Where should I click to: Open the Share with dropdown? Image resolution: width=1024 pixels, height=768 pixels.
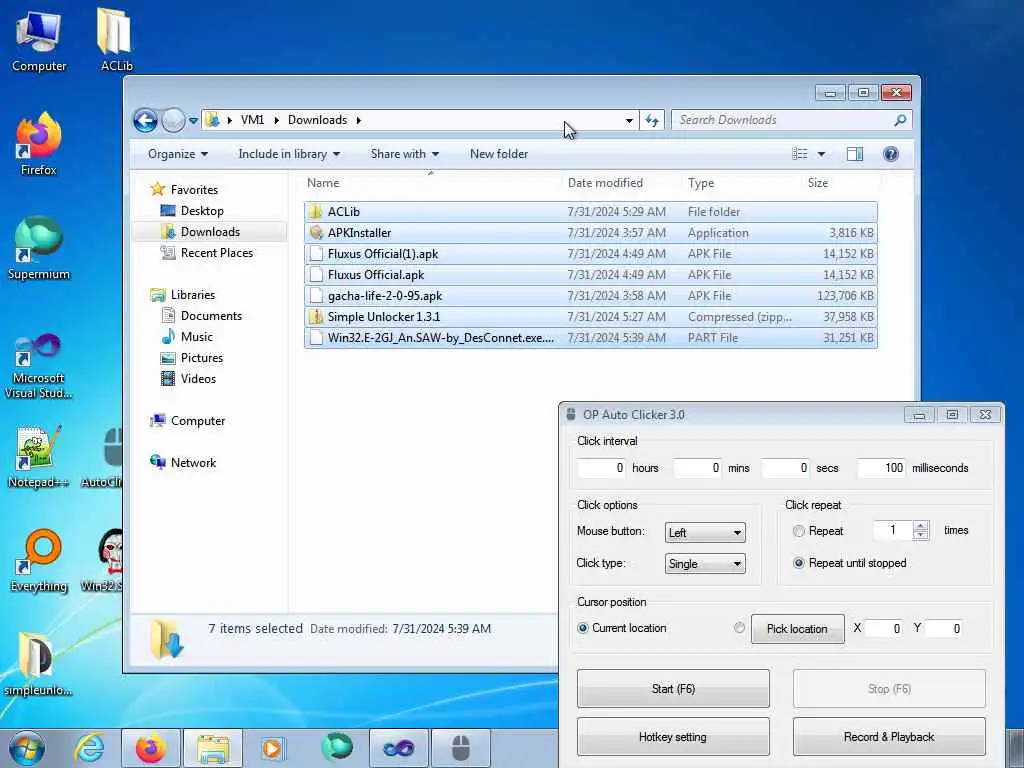[404, 154]
